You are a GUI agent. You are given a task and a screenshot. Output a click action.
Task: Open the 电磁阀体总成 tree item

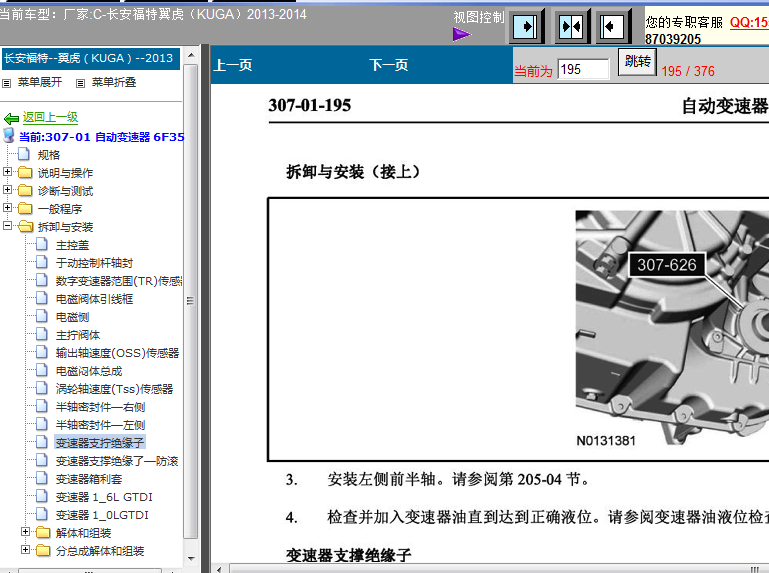click(x=89, y=371)
